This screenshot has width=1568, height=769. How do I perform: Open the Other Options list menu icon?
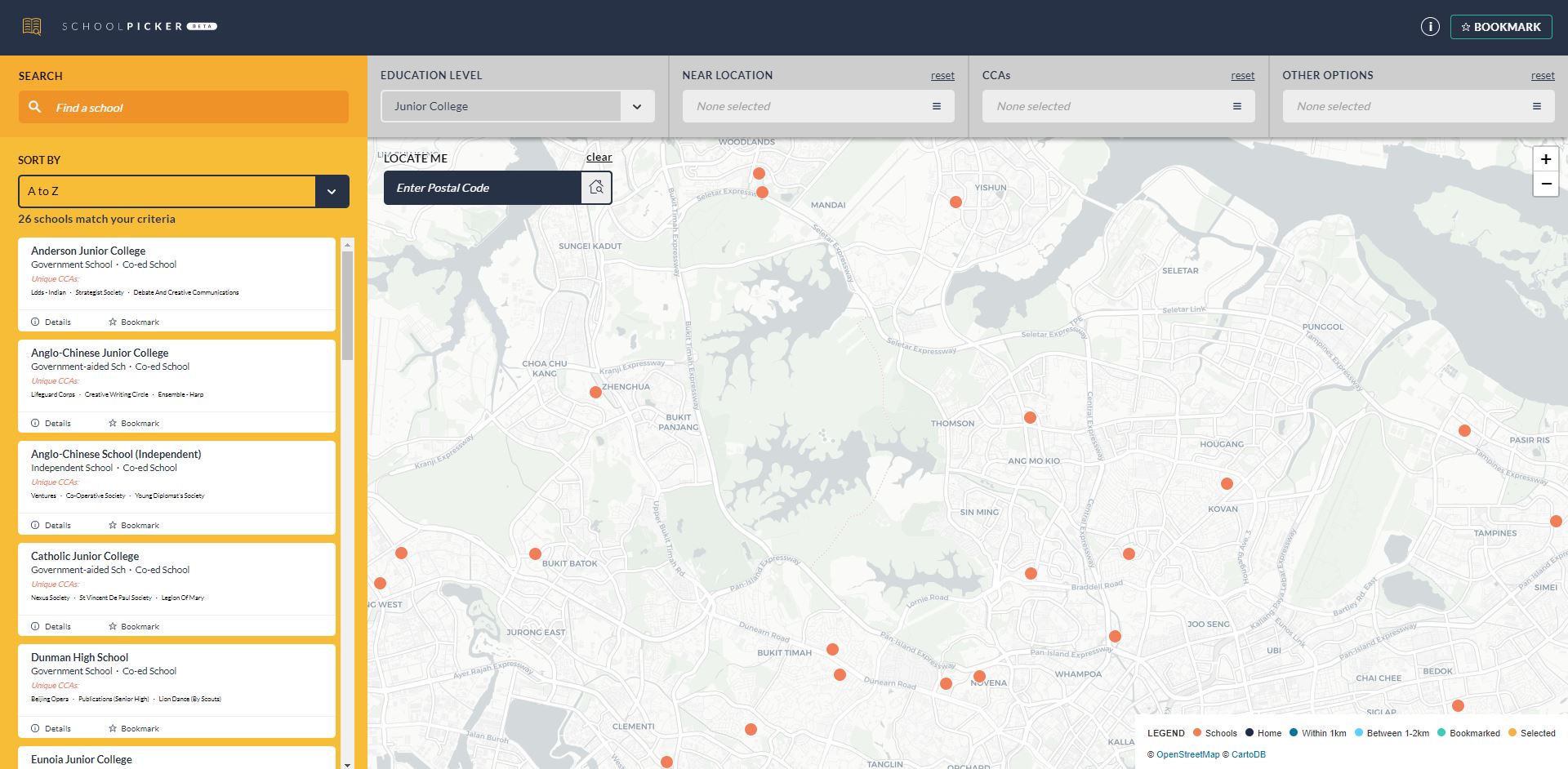coord(1537,106)
